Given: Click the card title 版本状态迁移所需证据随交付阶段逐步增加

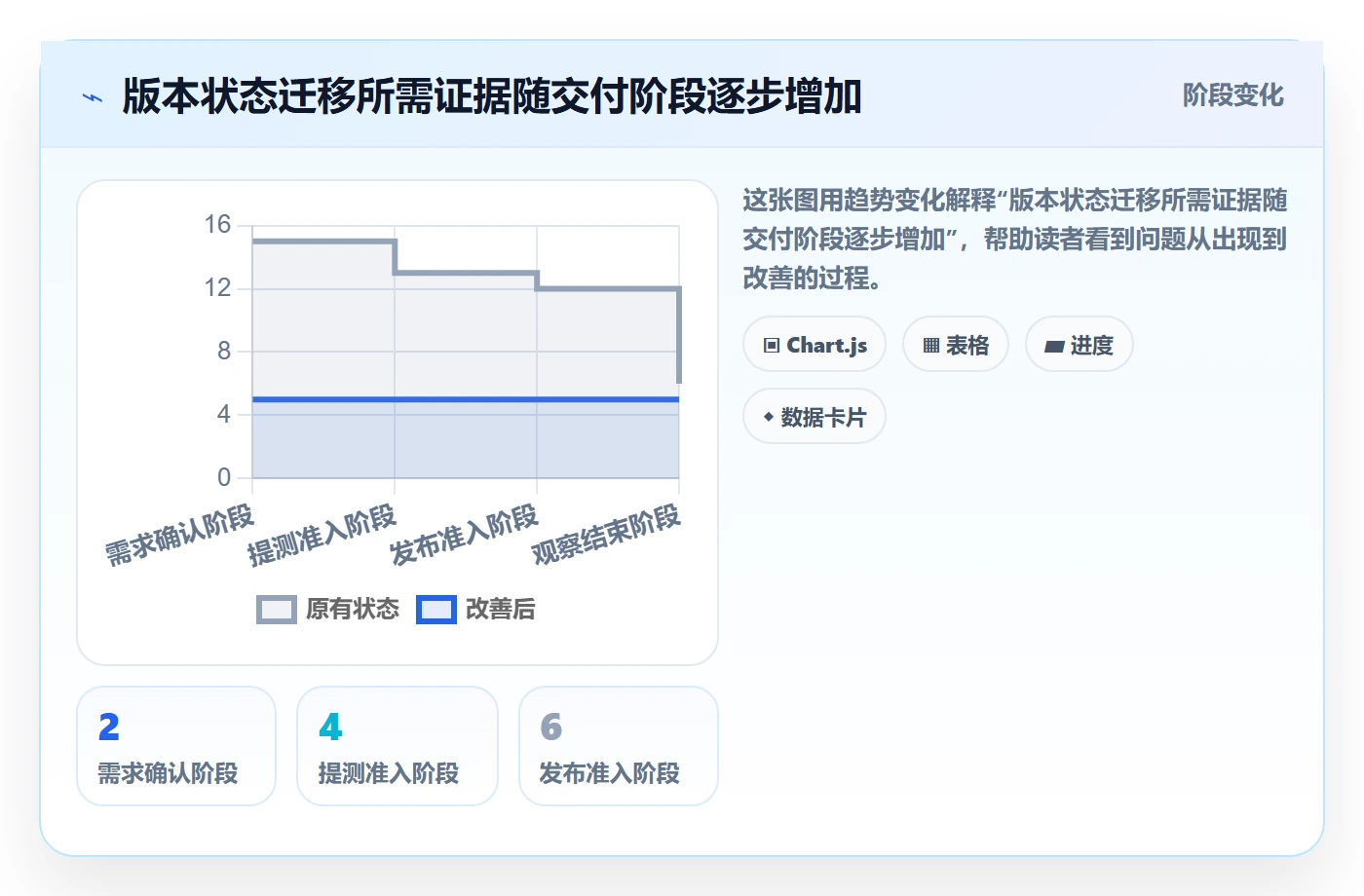Looking at the screenshot, I should pos(492,96).
